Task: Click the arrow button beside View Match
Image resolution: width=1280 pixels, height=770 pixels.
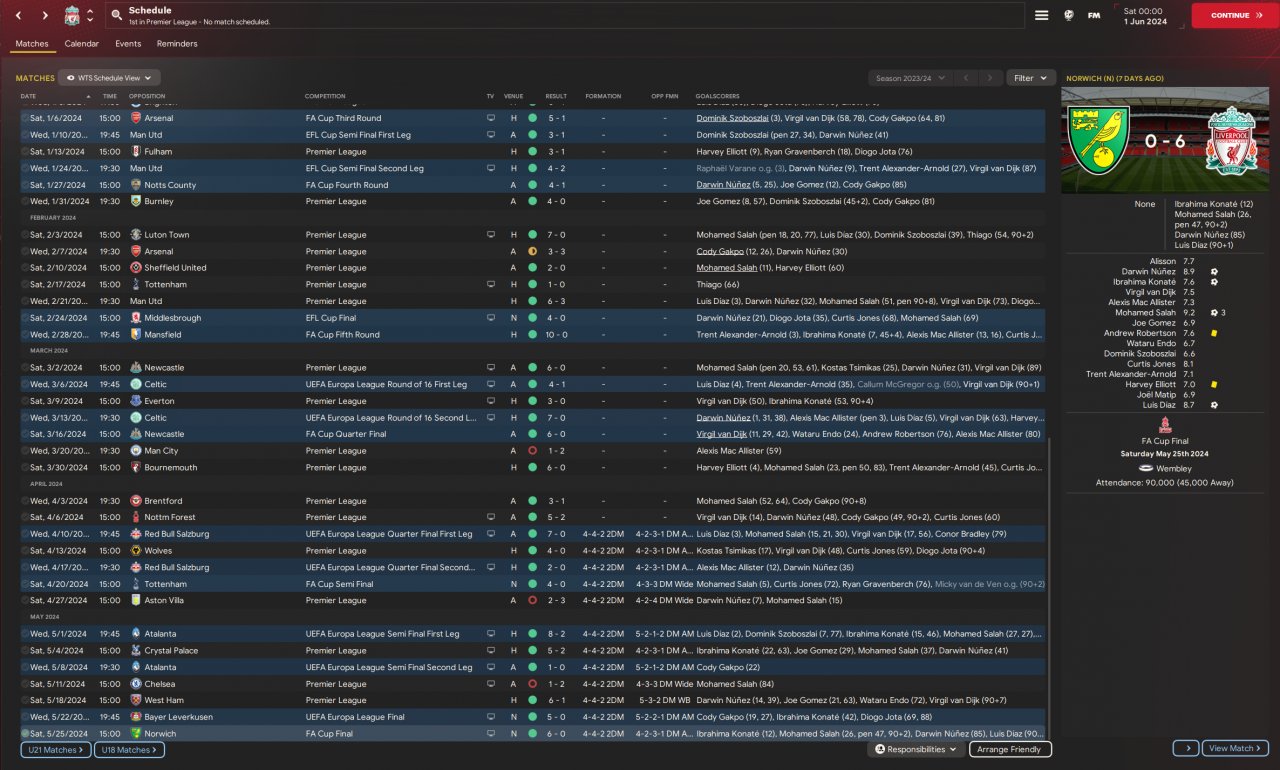Action: coord(1186,748)
